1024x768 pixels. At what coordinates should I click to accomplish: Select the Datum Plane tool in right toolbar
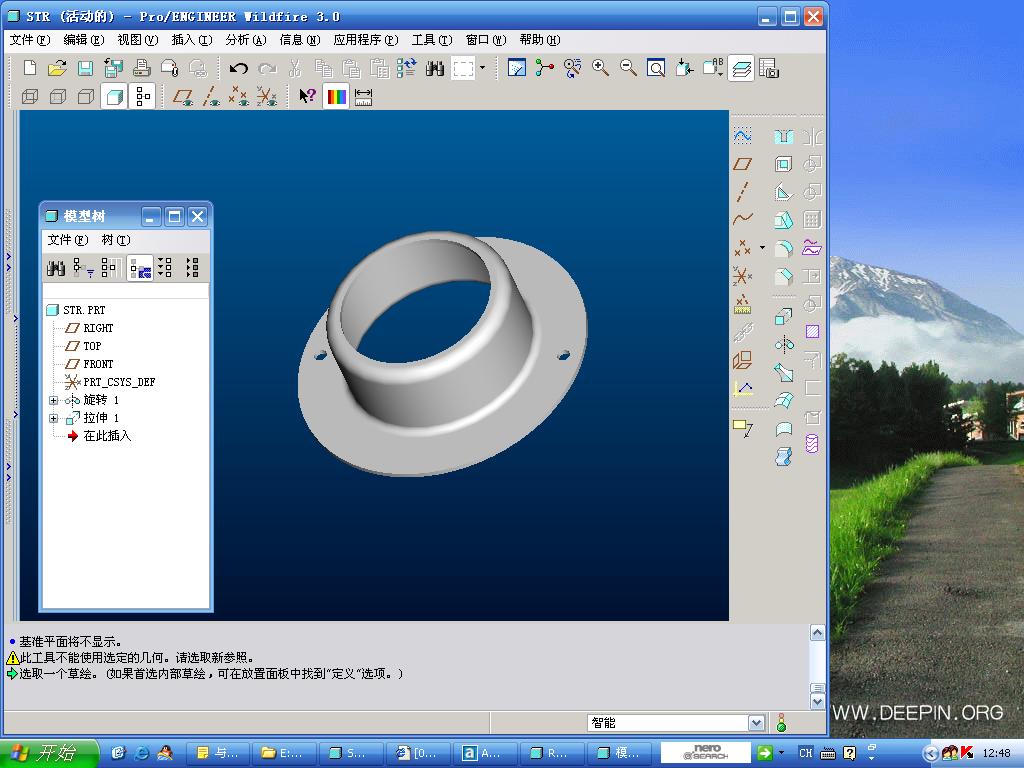coord(743,164)
